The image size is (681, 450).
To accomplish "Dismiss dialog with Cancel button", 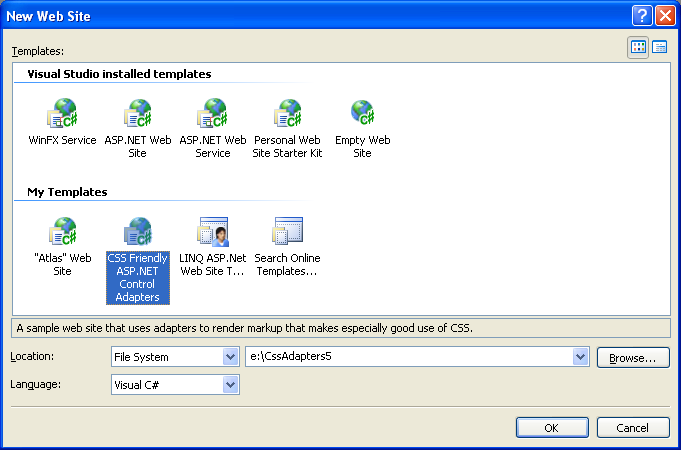I will (x=633, y=428).
